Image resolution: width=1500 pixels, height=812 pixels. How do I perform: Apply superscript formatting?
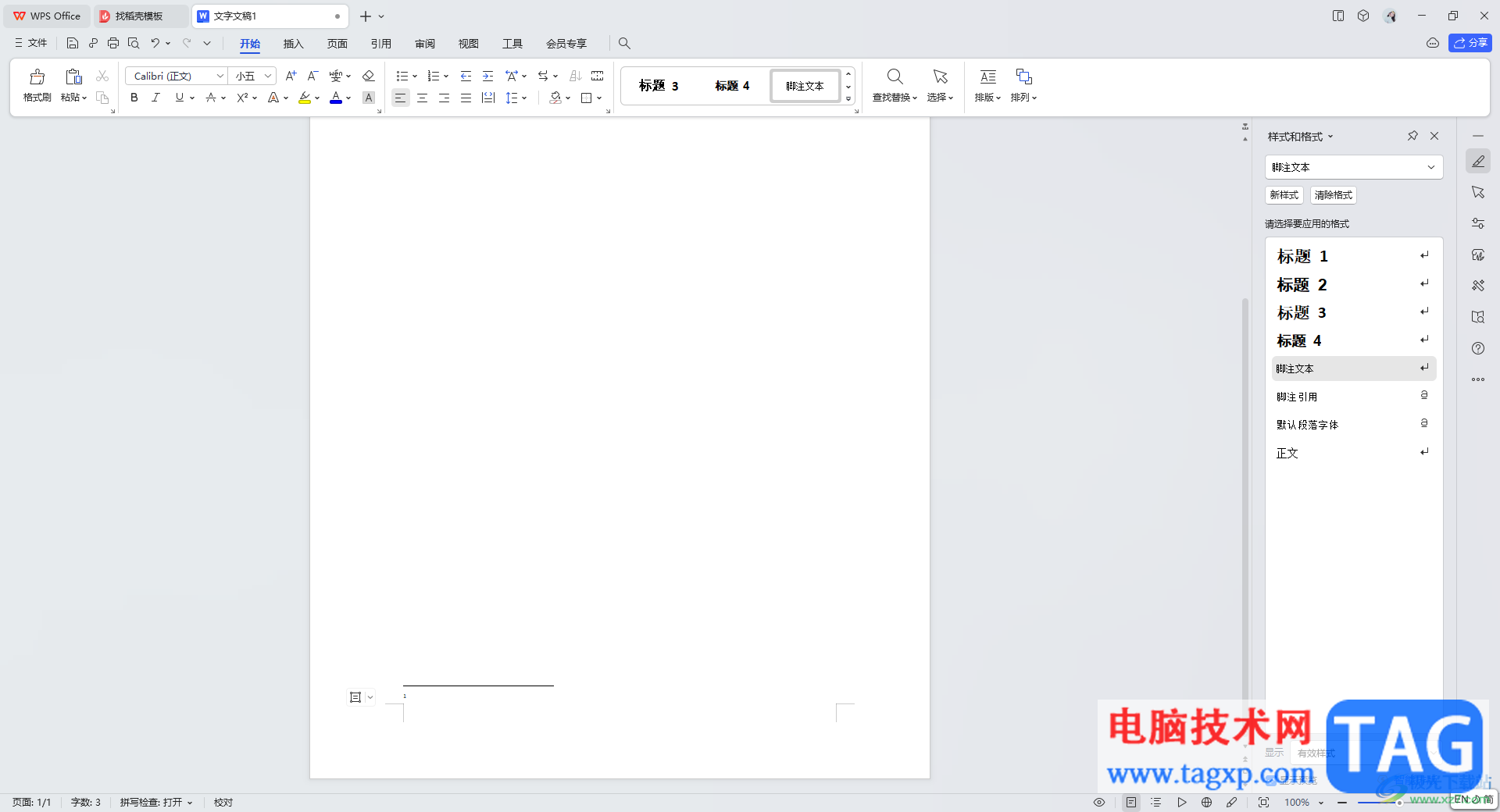(242, 98)
